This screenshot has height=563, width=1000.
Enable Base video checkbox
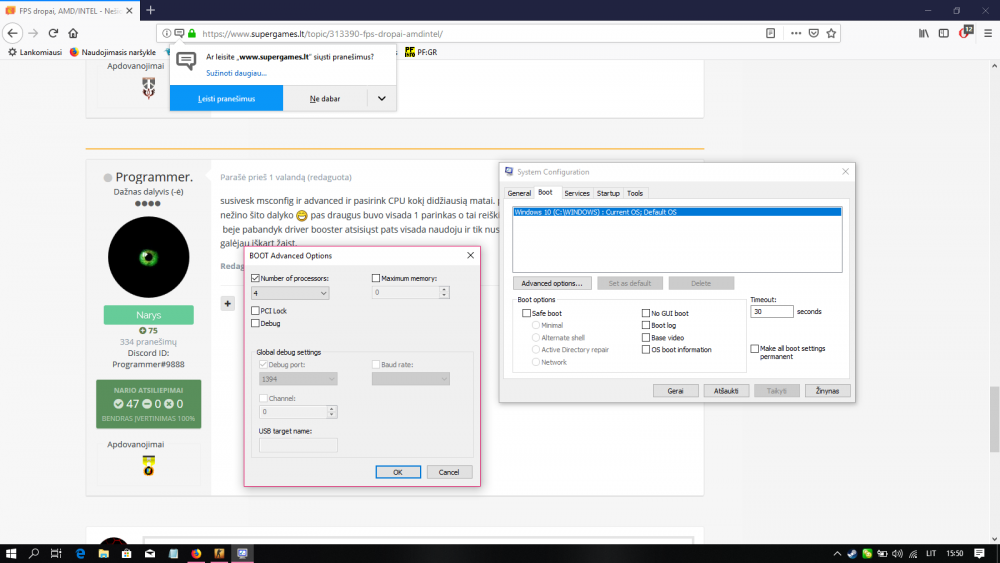(x=645, y=337)
